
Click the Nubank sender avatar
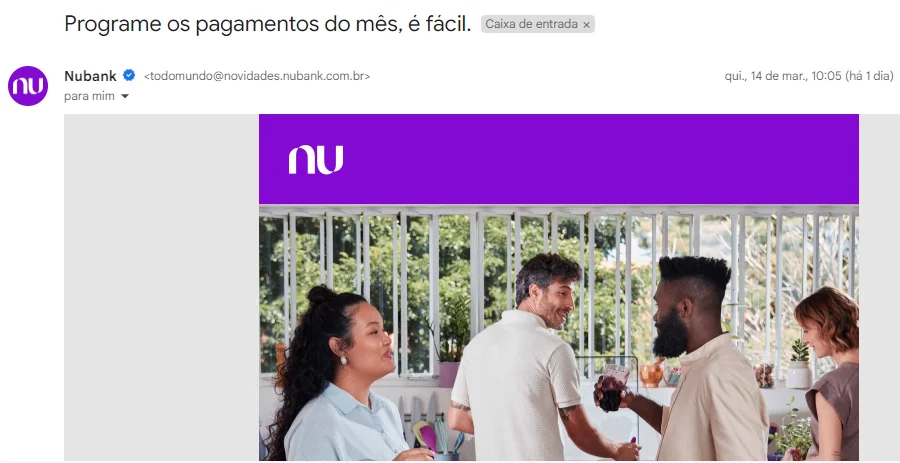coord(28,86)
